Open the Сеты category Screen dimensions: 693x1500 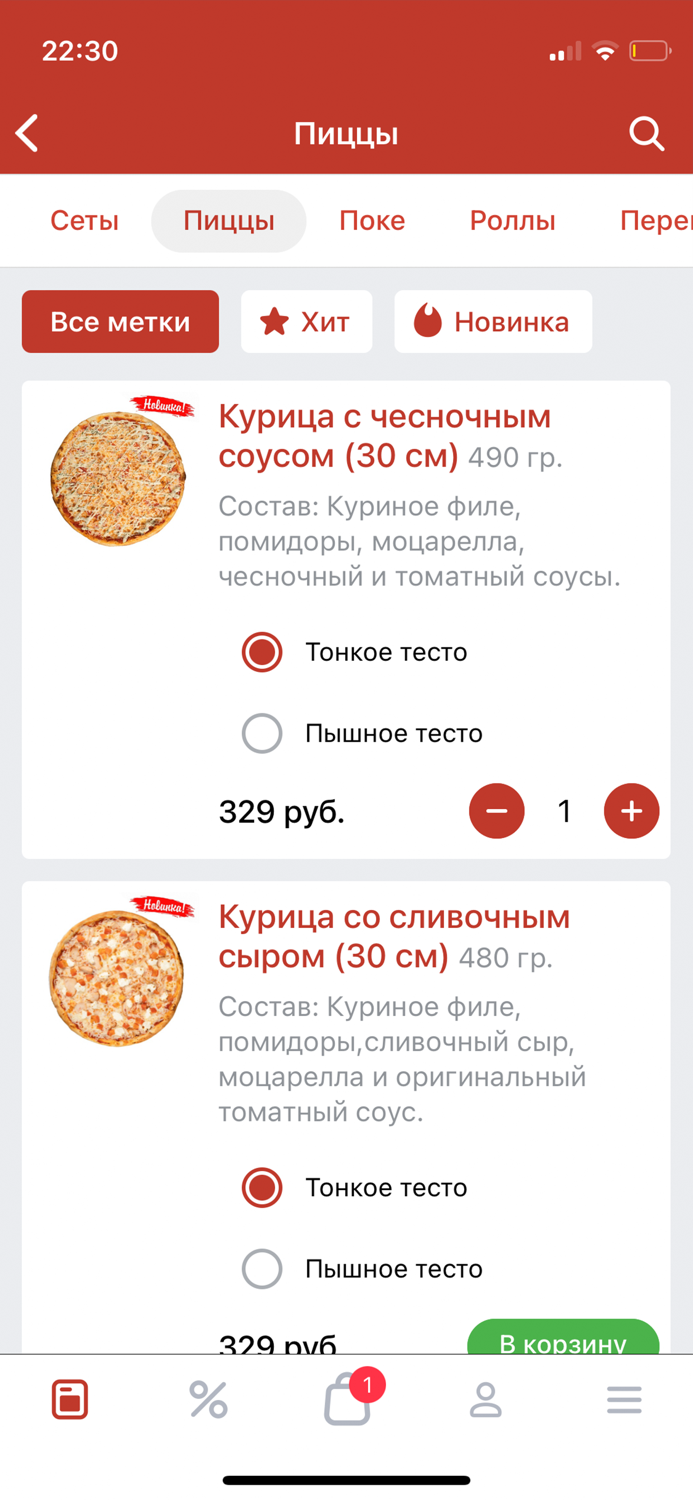84,221
